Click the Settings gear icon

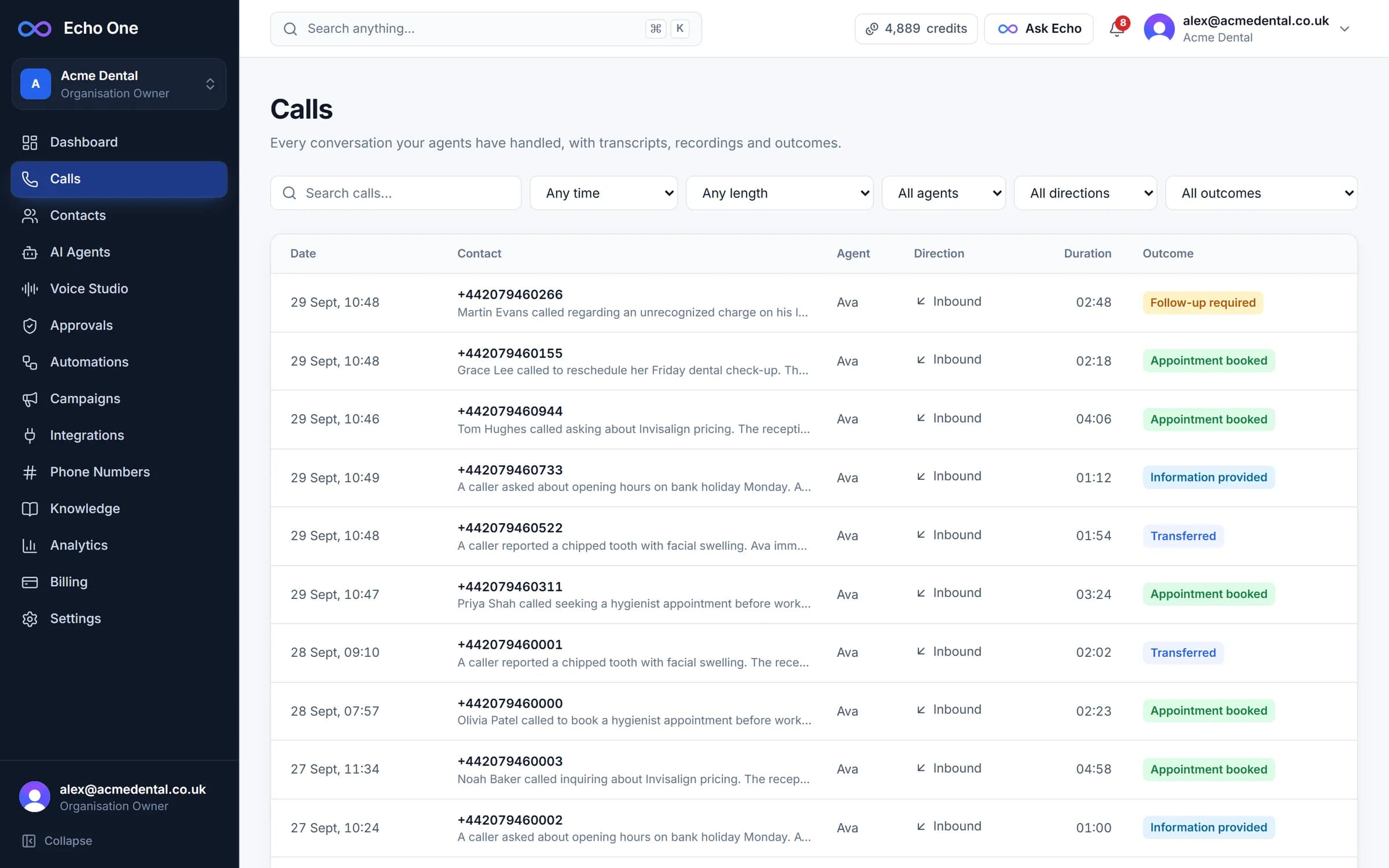click(x=30, y=619)
